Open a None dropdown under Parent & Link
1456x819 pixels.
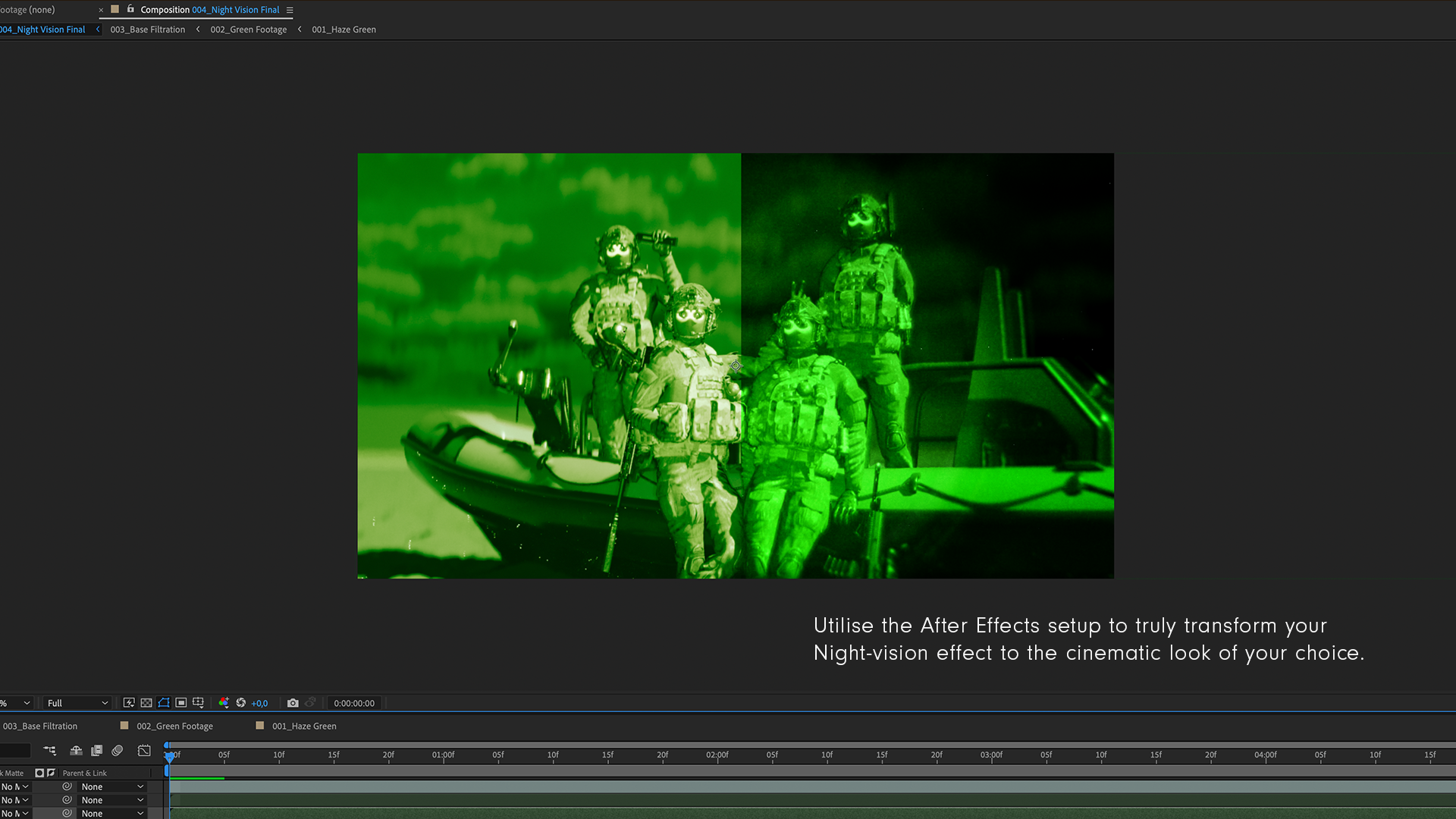coord(112,786)
